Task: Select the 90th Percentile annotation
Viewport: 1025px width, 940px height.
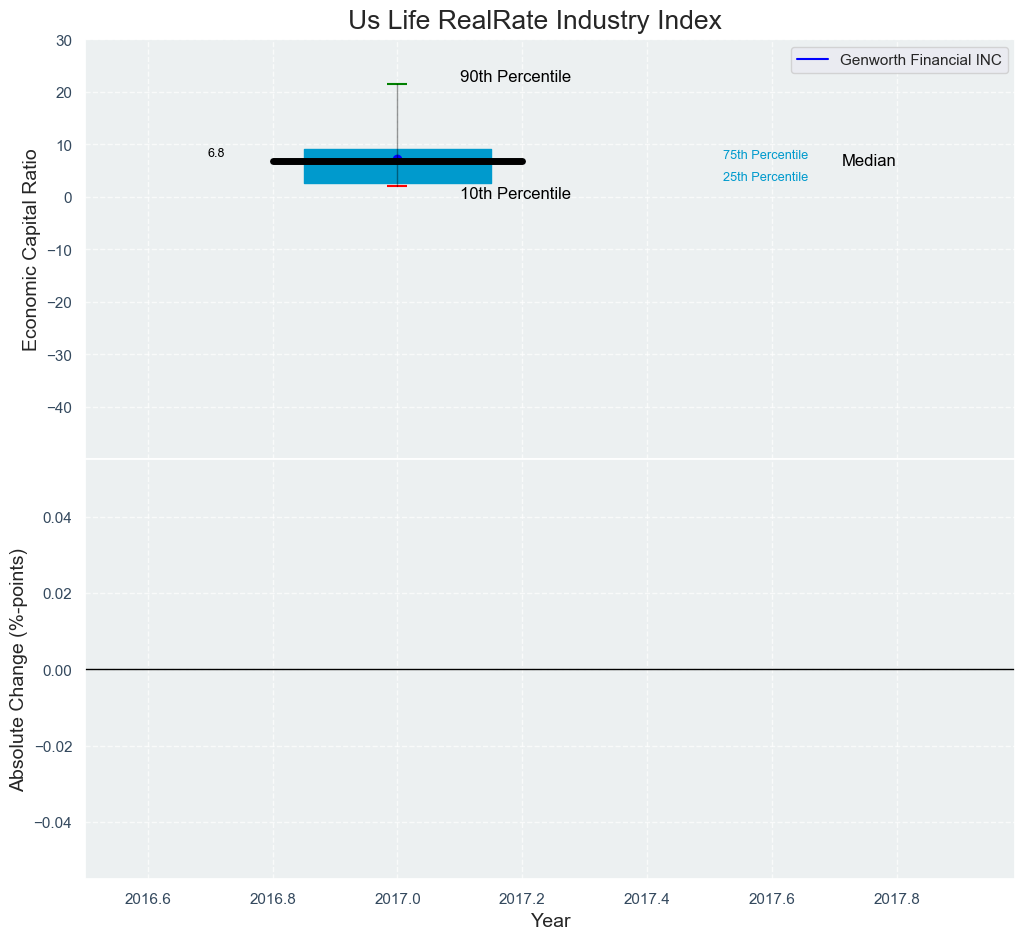Action: 515,77
